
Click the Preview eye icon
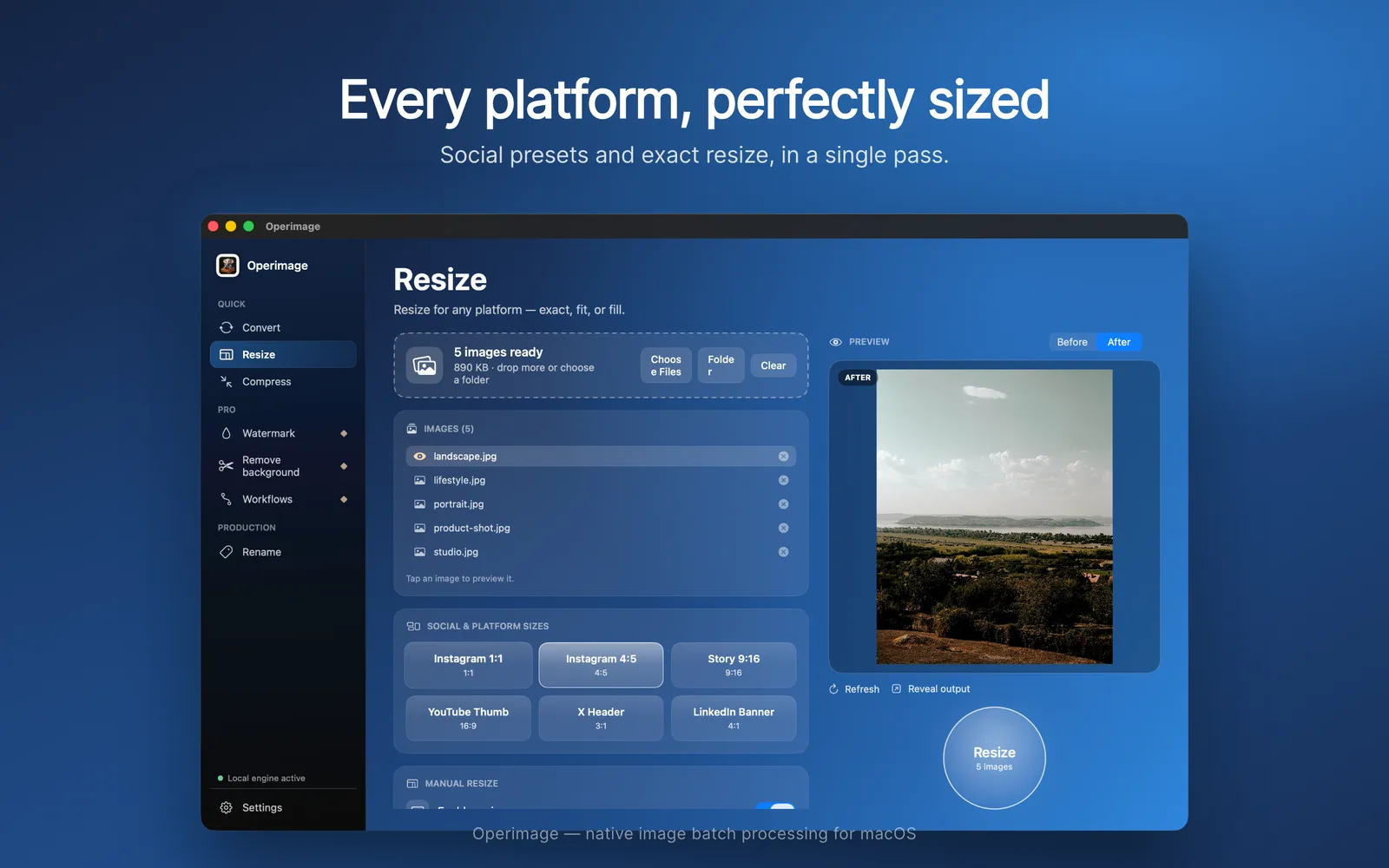tap(835, 342)
